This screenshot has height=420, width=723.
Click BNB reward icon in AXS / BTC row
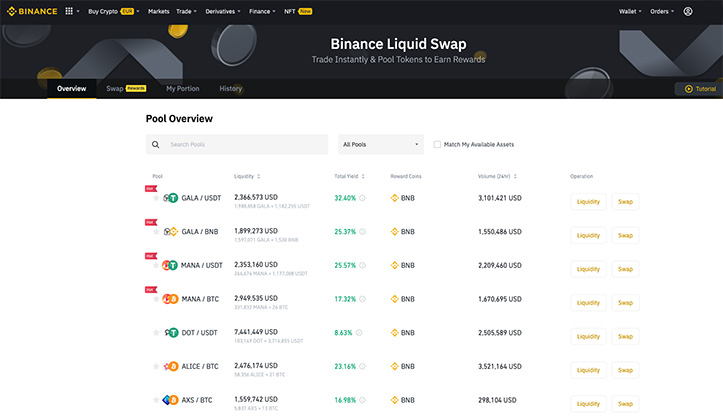pos(394,400)
